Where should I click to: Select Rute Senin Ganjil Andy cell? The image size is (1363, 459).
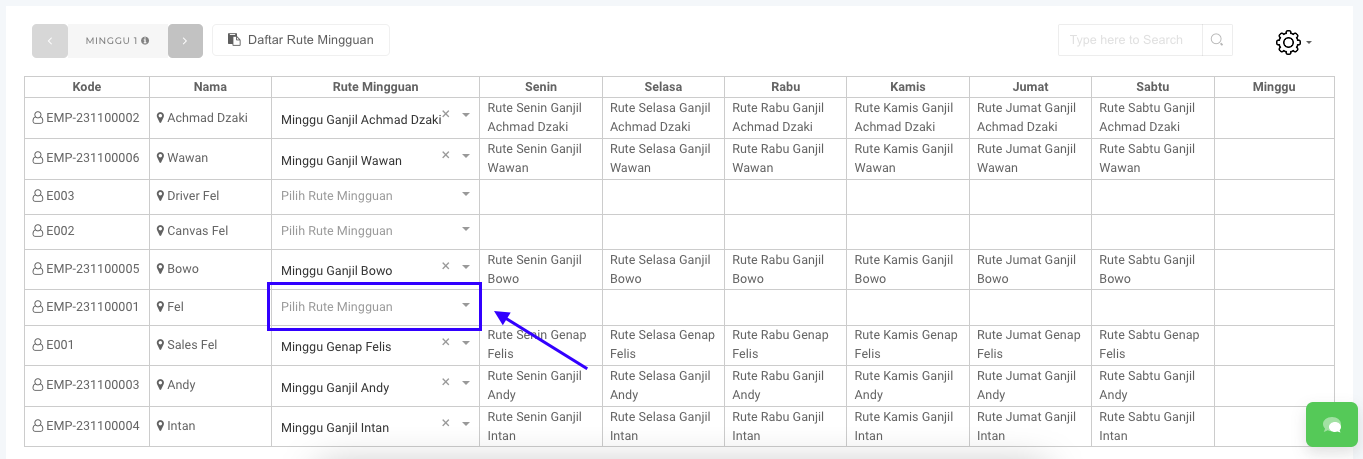coord(540,385)
